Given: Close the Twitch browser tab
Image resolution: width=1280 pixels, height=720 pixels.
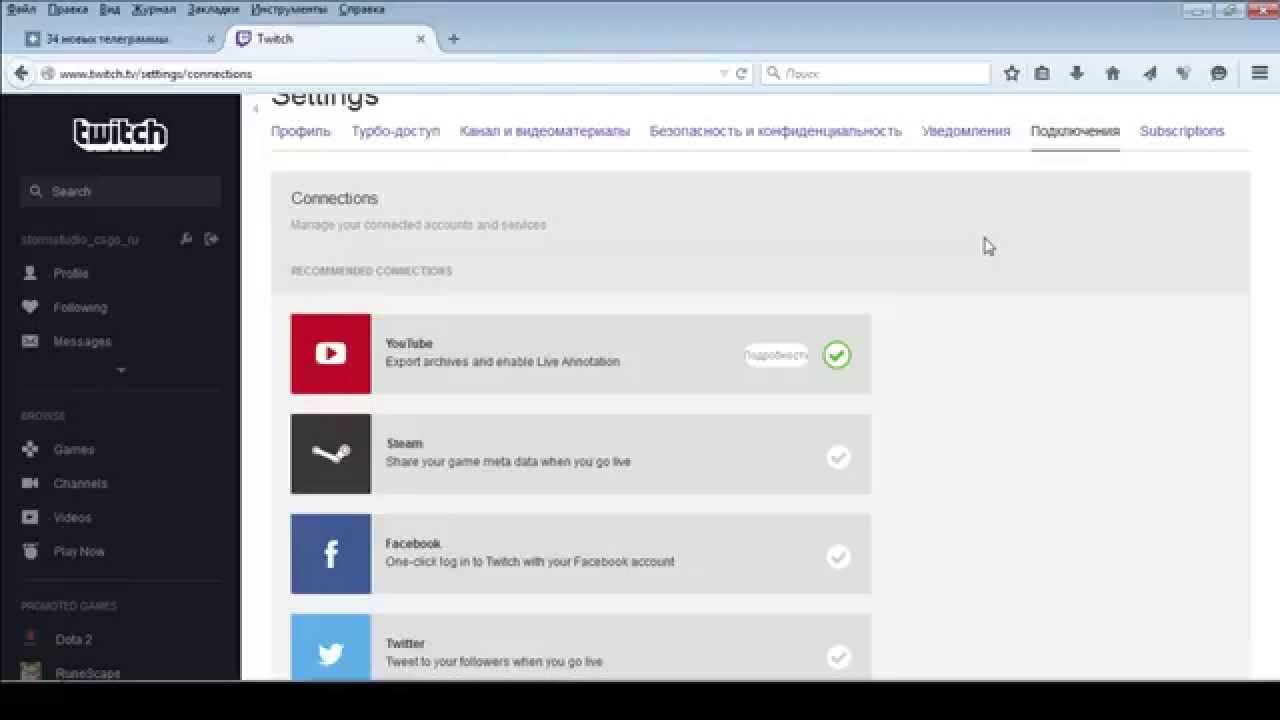Looking at the screenshot, I should (x=421, y=39).
